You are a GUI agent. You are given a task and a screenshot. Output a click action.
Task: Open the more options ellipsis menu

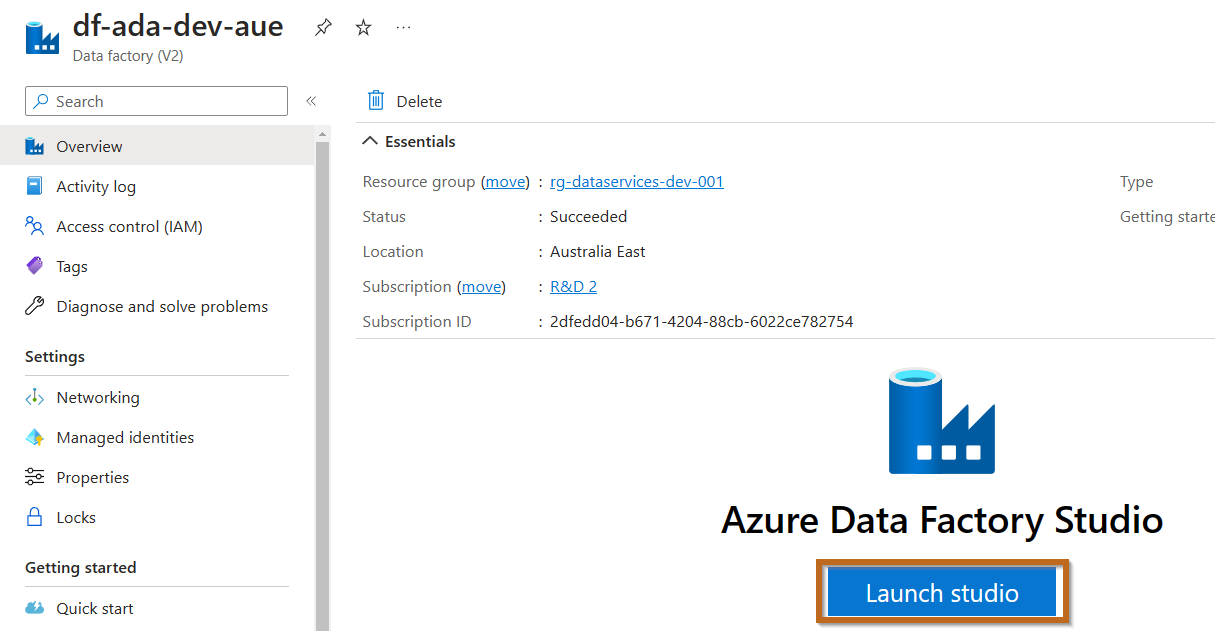click(x=404, y=28)
